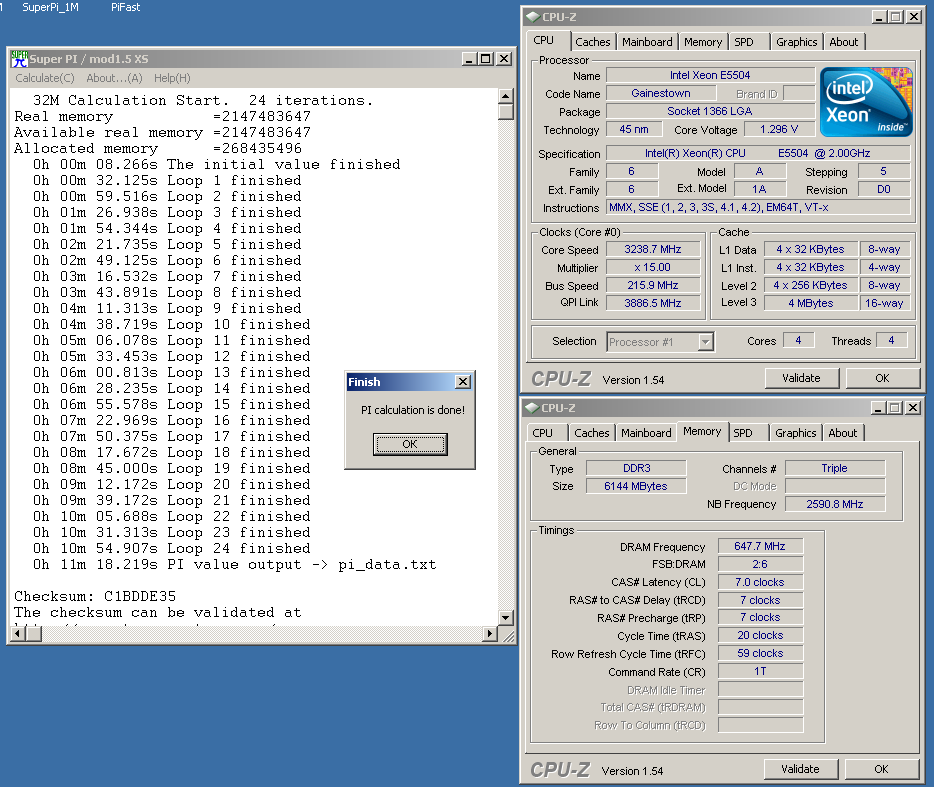Click OK in bottom CPU-Z window
The image size is (934, 787).
click(880, 769)
